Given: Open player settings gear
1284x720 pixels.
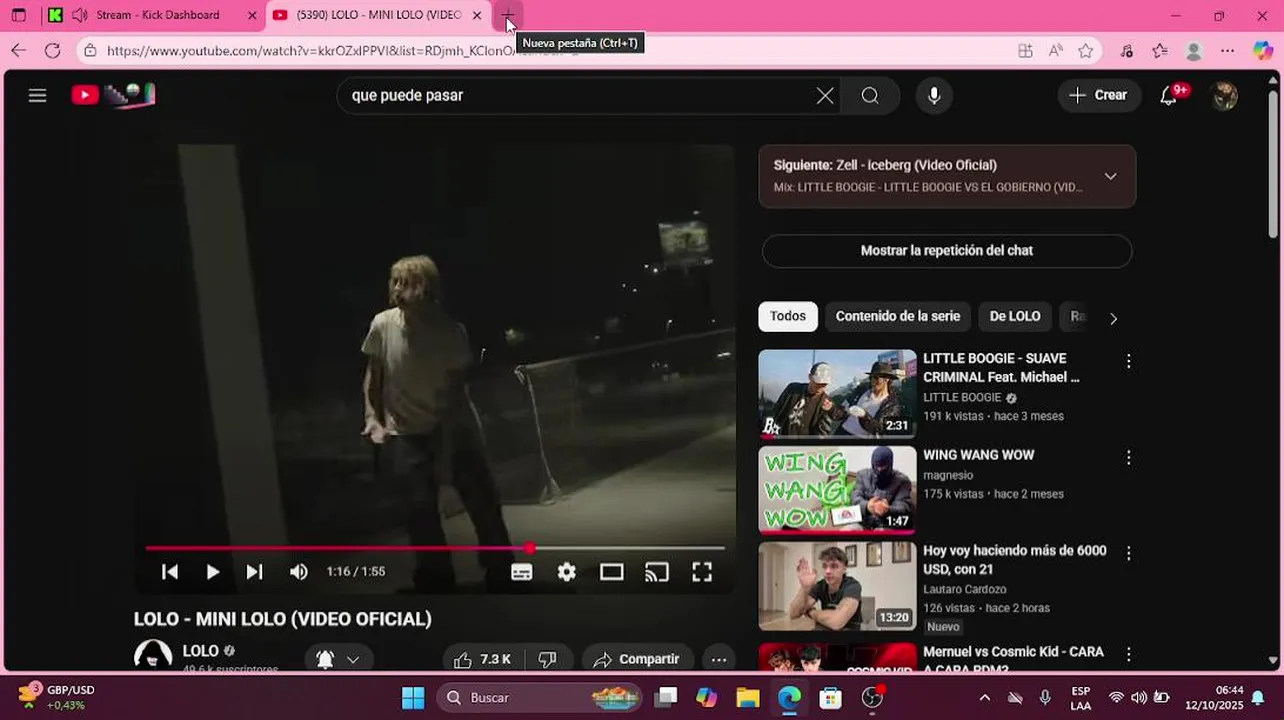Looking at the screenshot, I should point(567,572).
